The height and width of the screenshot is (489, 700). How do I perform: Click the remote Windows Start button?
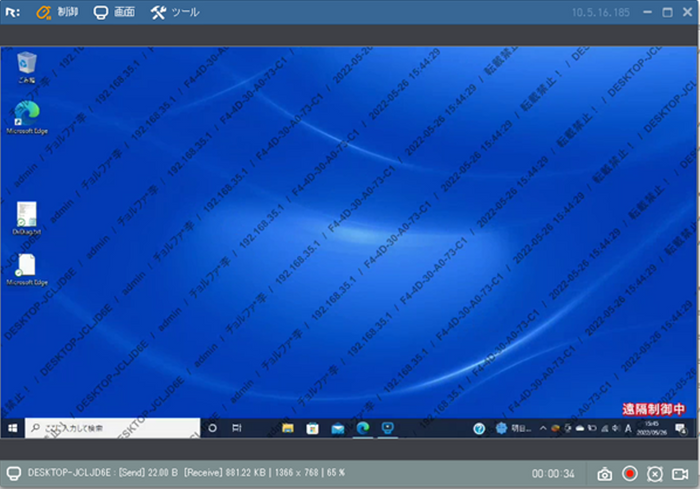[x=13, y=428]
